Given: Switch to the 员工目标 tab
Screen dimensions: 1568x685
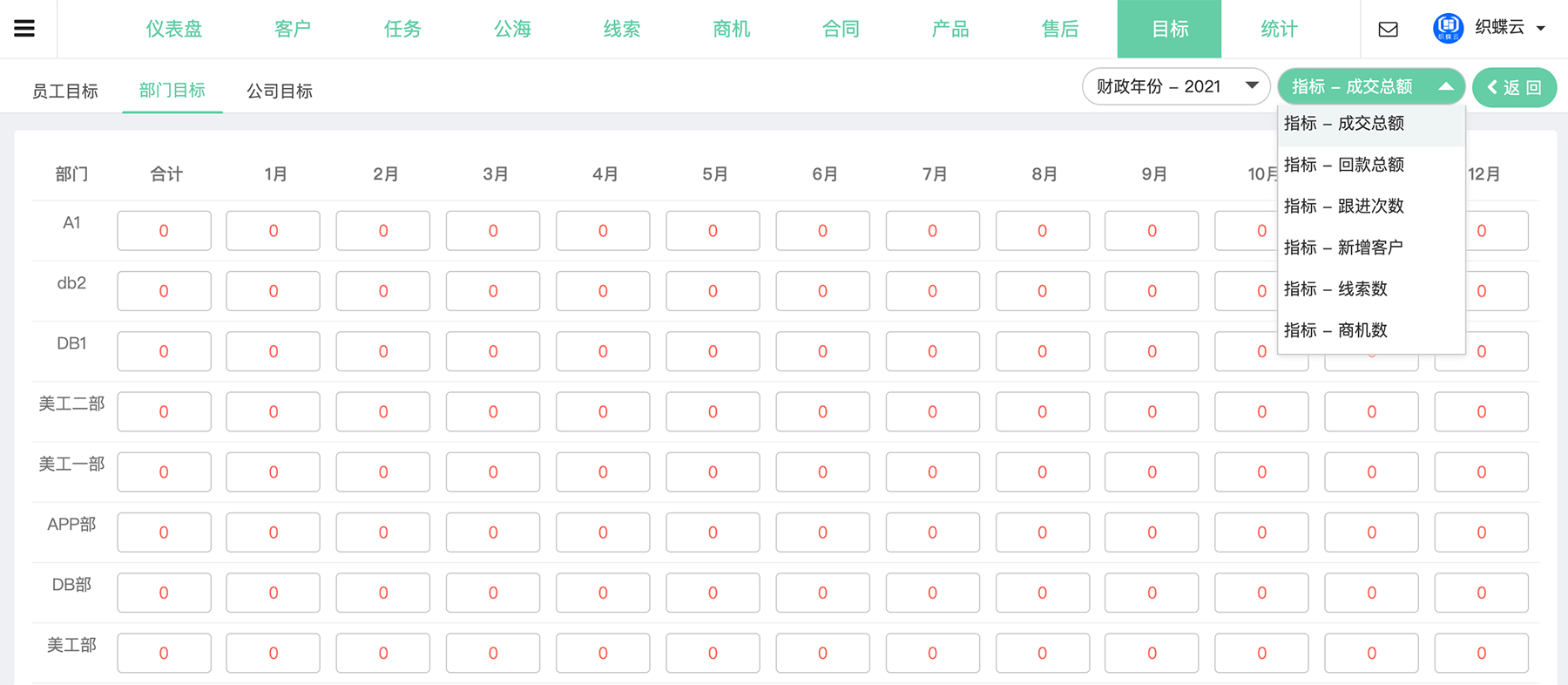Looking at the screenshot, I should (65, 92).
